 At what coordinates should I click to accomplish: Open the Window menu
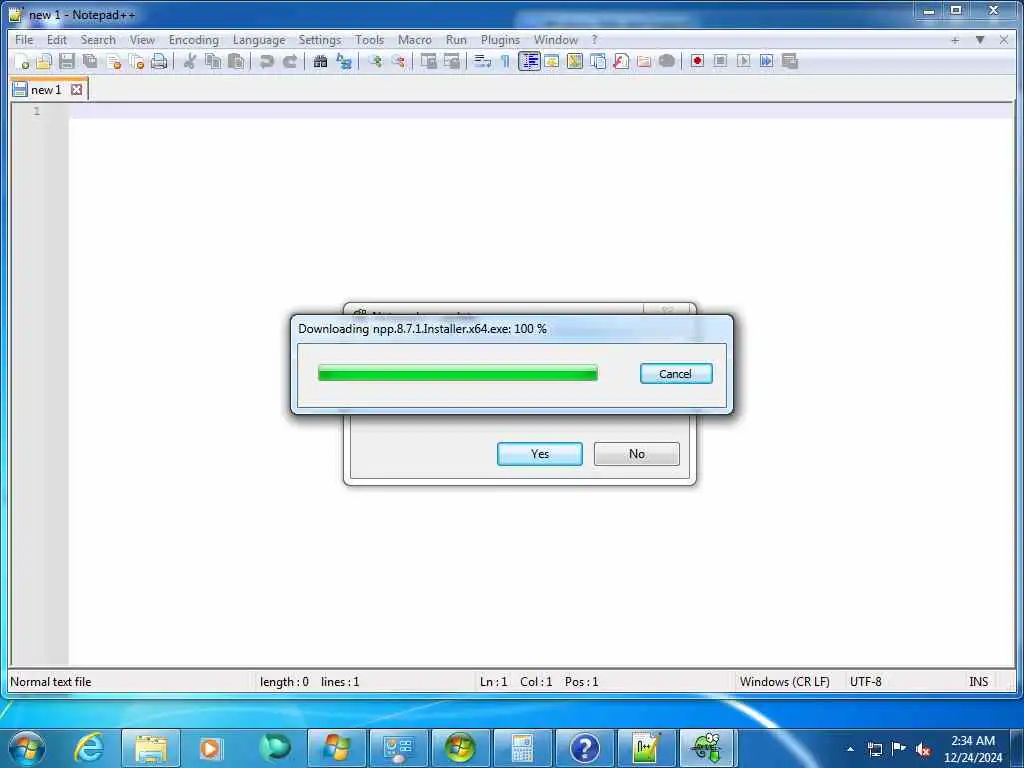(x=556, y=40)
